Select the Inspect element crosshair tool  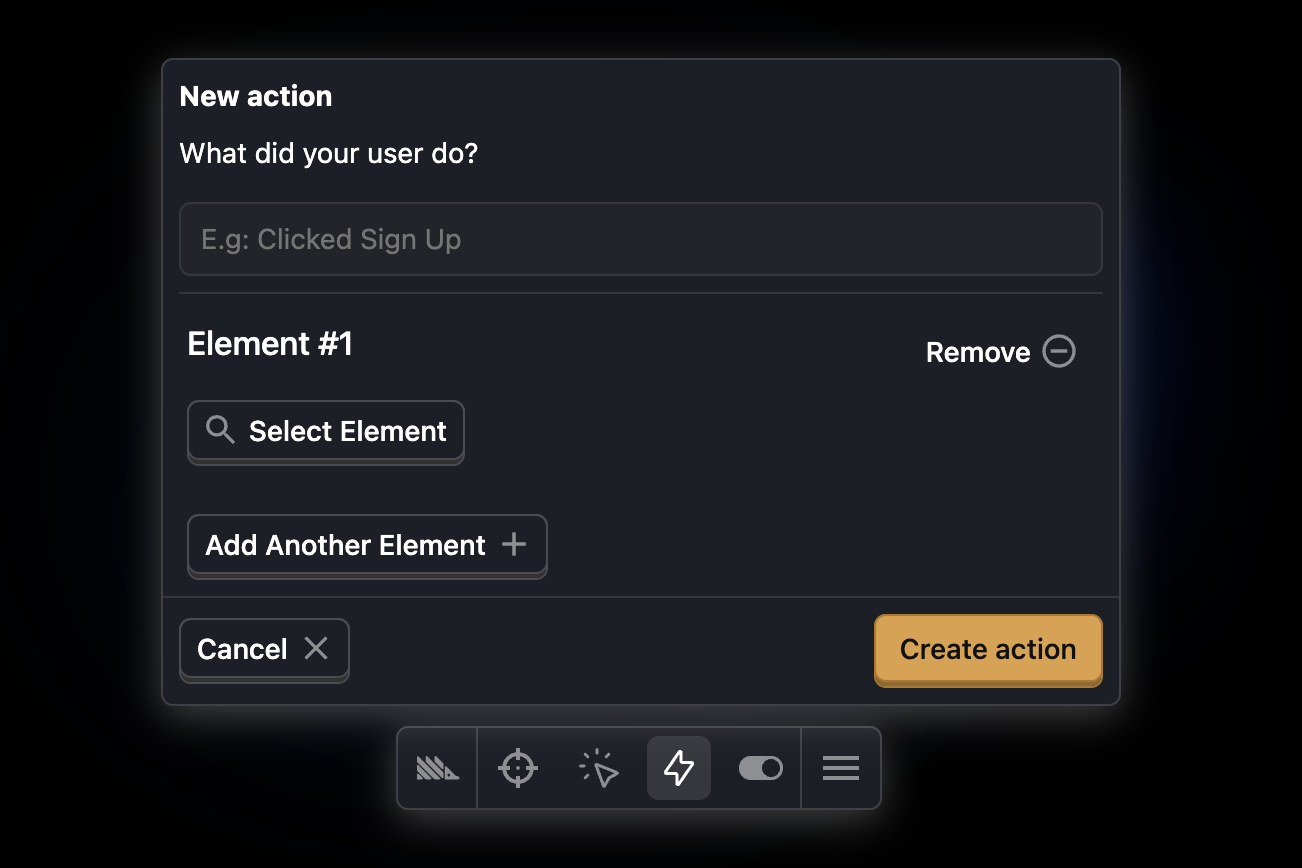pos(518,768)
